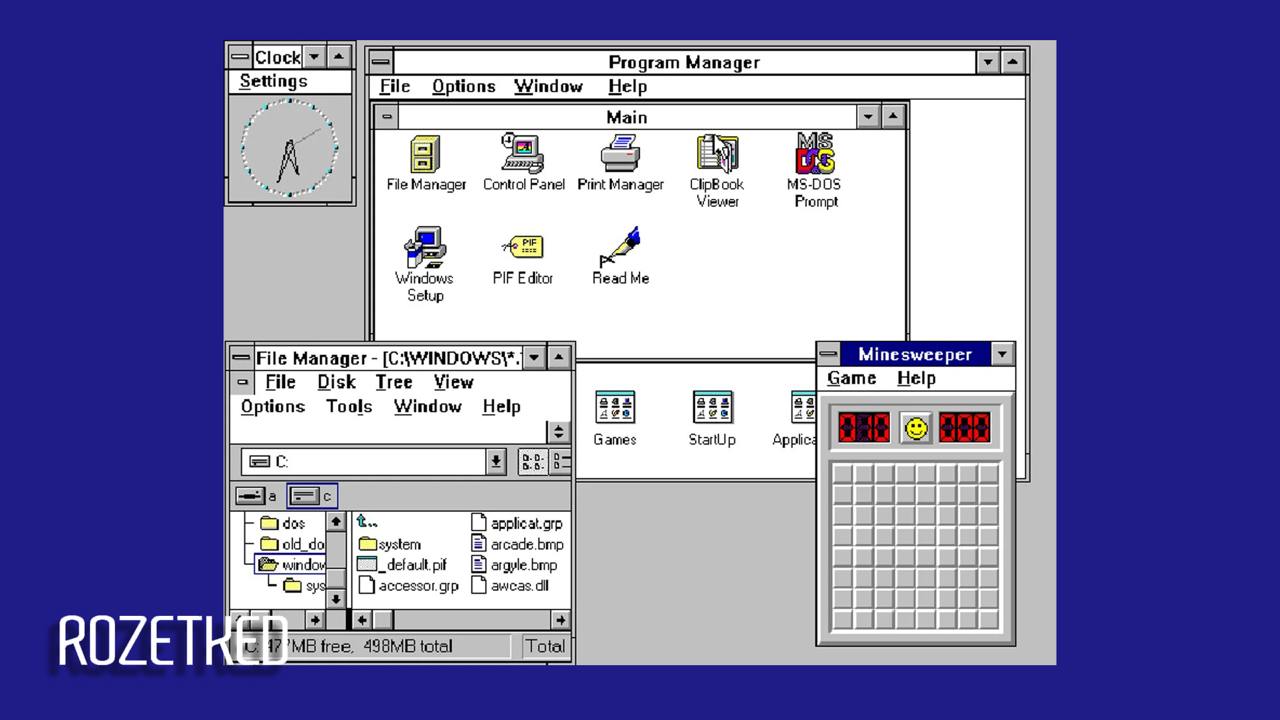Select the Windows Setup icon

(424, 265)
